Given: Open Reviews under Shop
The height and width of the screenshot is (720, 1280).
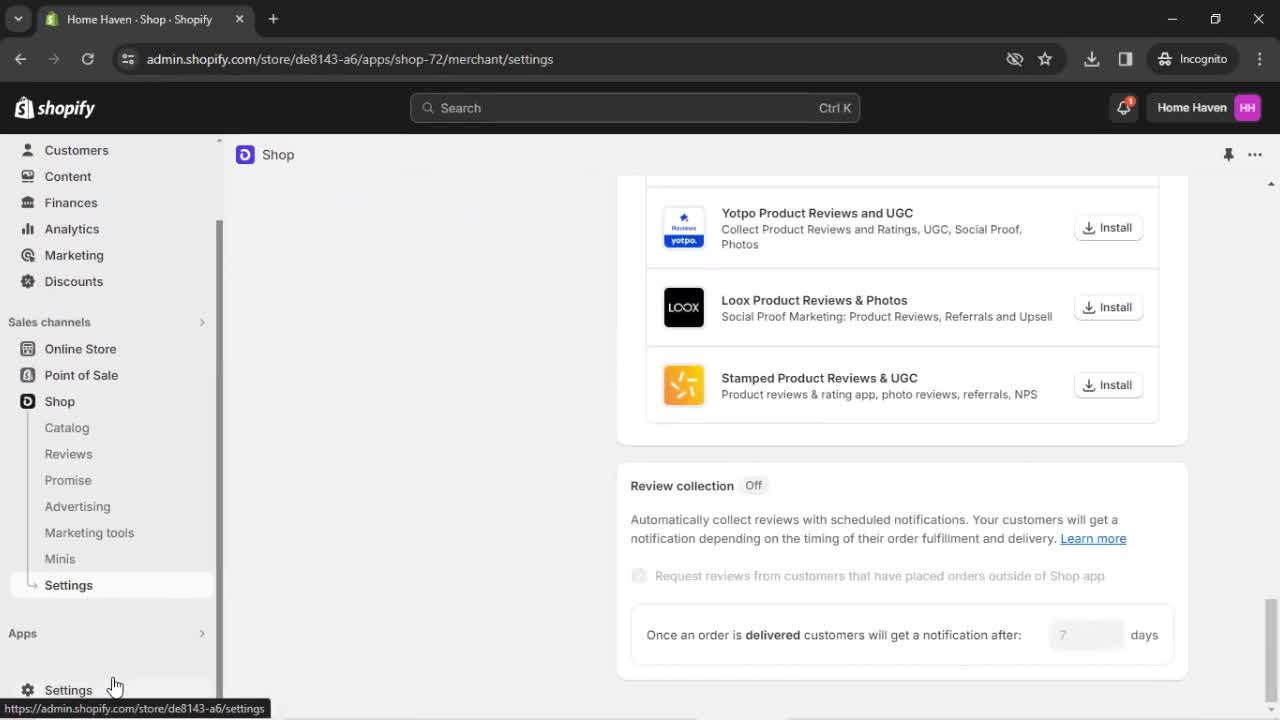Looking at the screenshot, I should tap(68, 454).
